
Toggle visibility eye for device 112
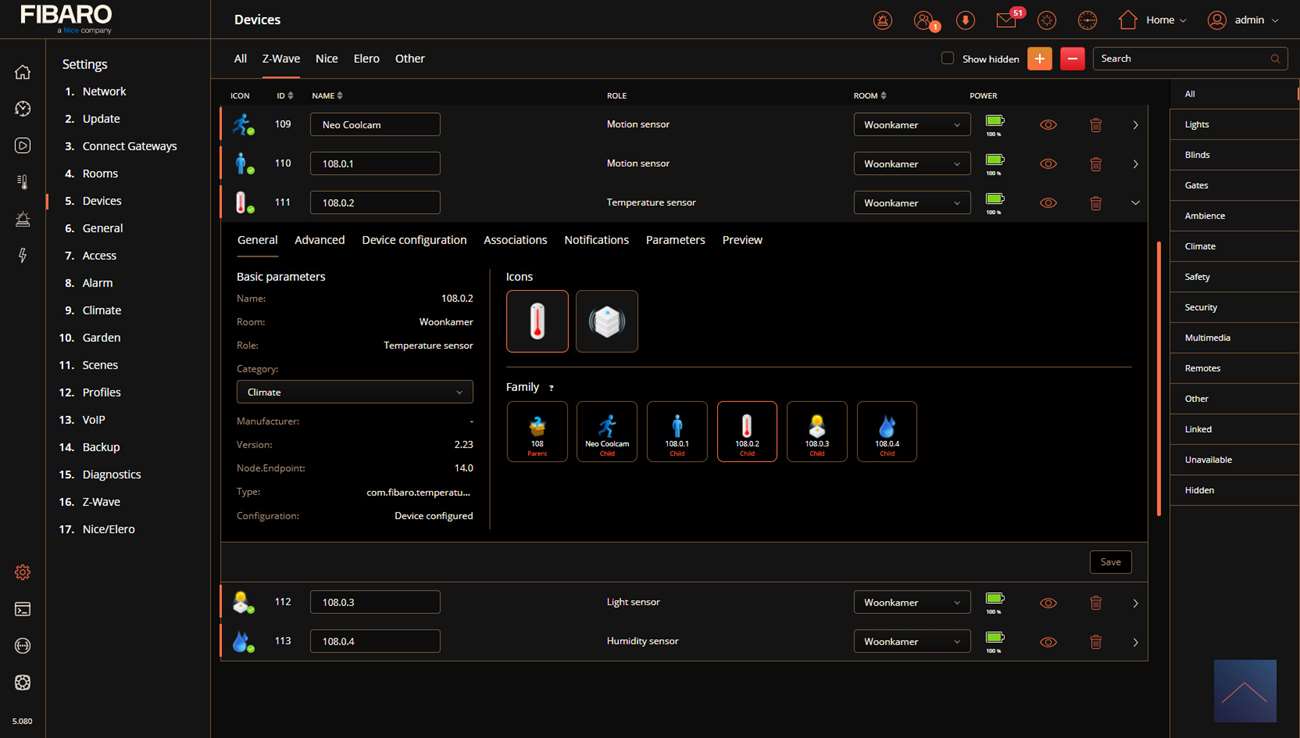pos(1048,603)
